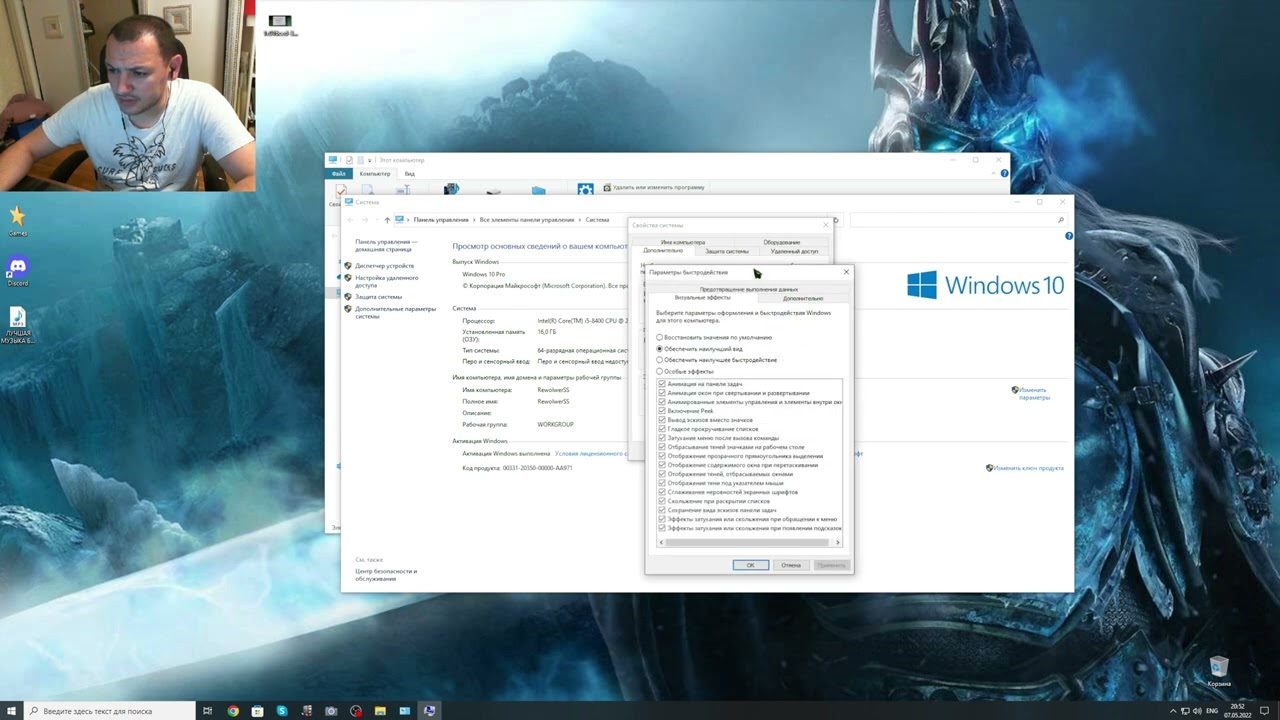Open File Explorer taskbar icon

380,711
